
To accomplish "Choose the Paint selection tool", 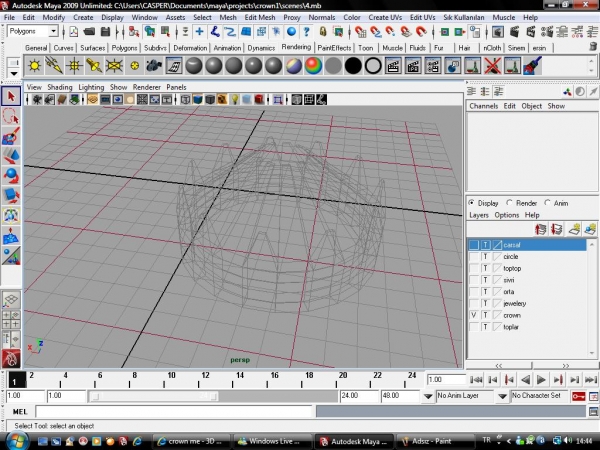I will [x=11, y=136].
